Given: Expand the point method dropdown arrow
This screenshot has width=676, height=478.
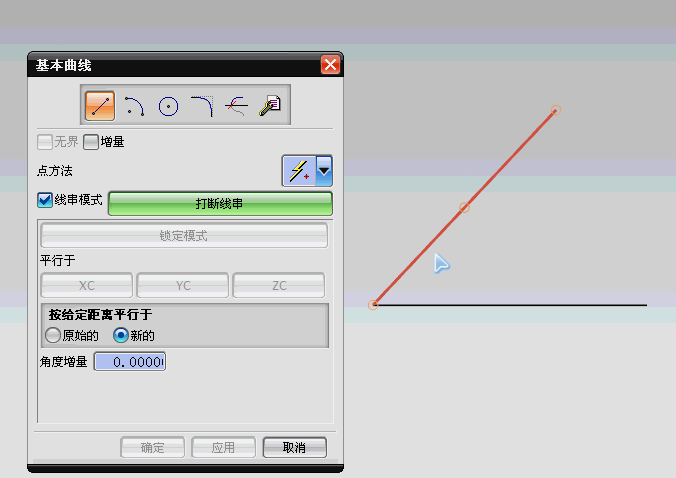Looking at the screenshot, I should (324, 171).
